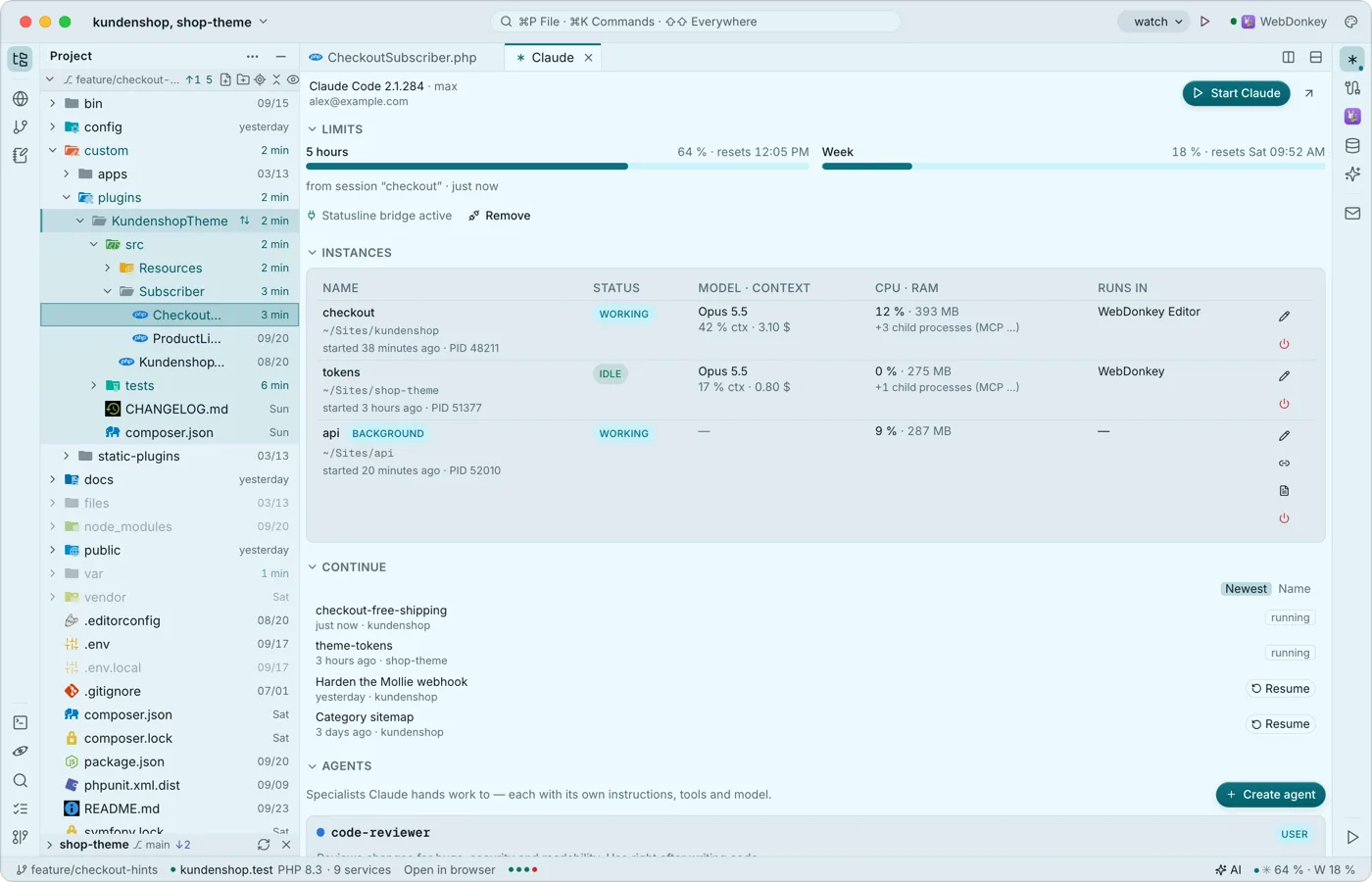Open the kundenshop, shop-theme project dropdown

click(x=179, y=22)
